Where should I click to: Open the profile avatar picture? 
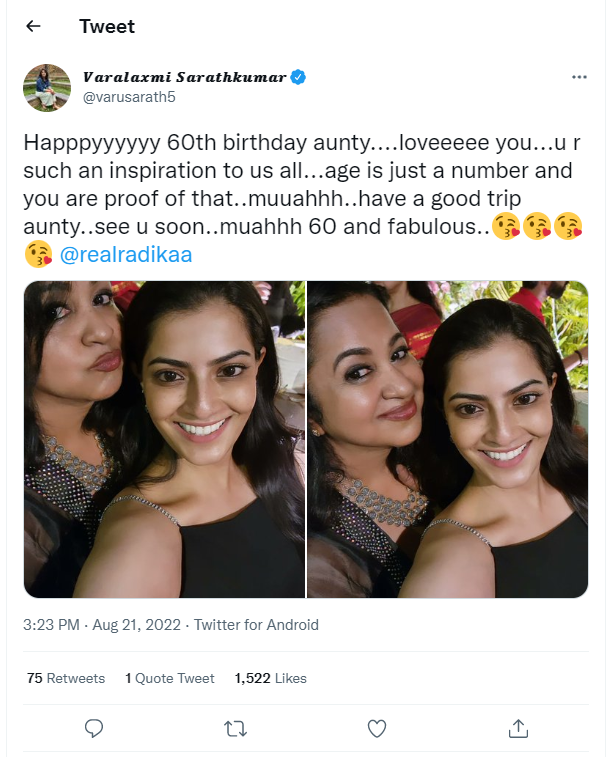pyautogui.click(x=47, y=87)
